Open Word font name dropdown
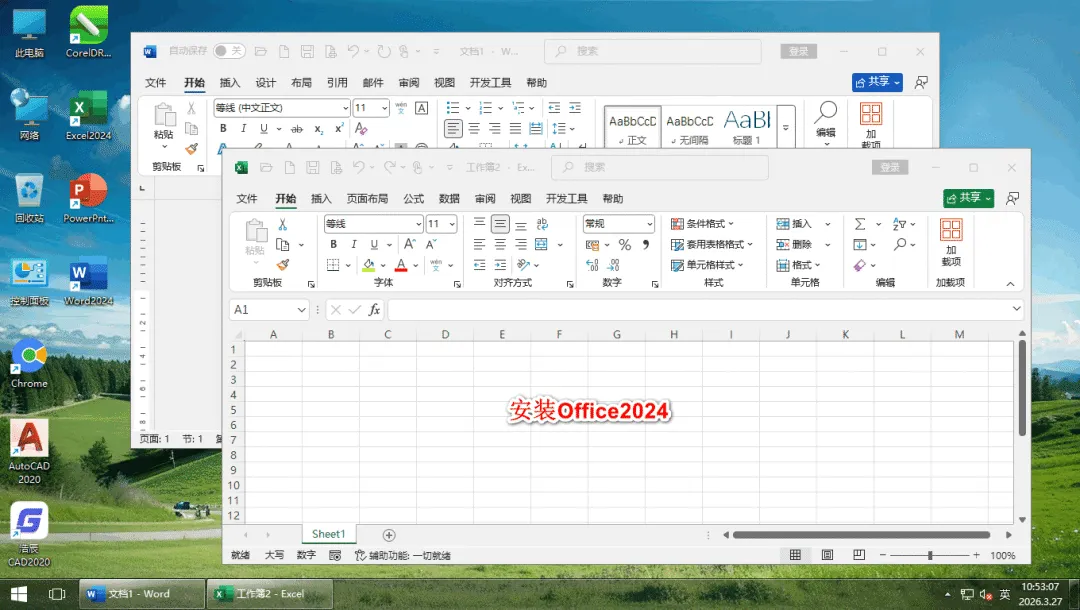This screenshot has width=1080, height=610. pos(346,107)
